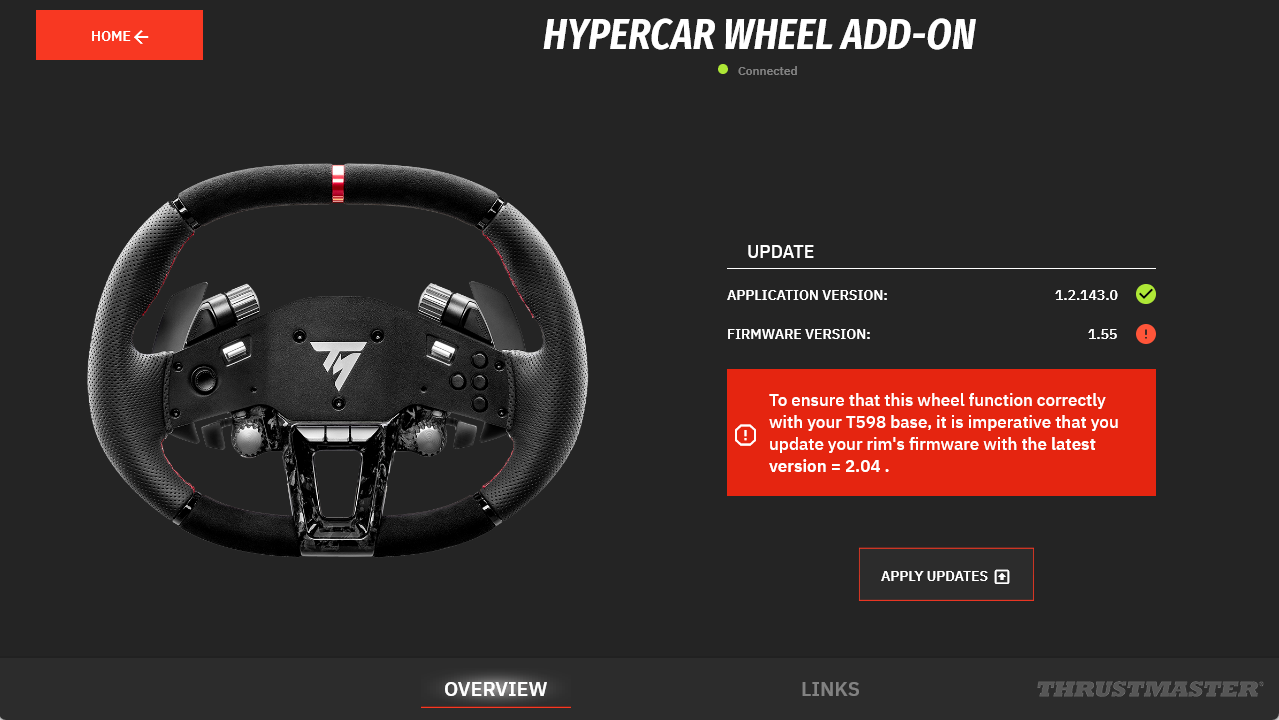Click the upload icon on Apply Updates

coord(1002,576)
